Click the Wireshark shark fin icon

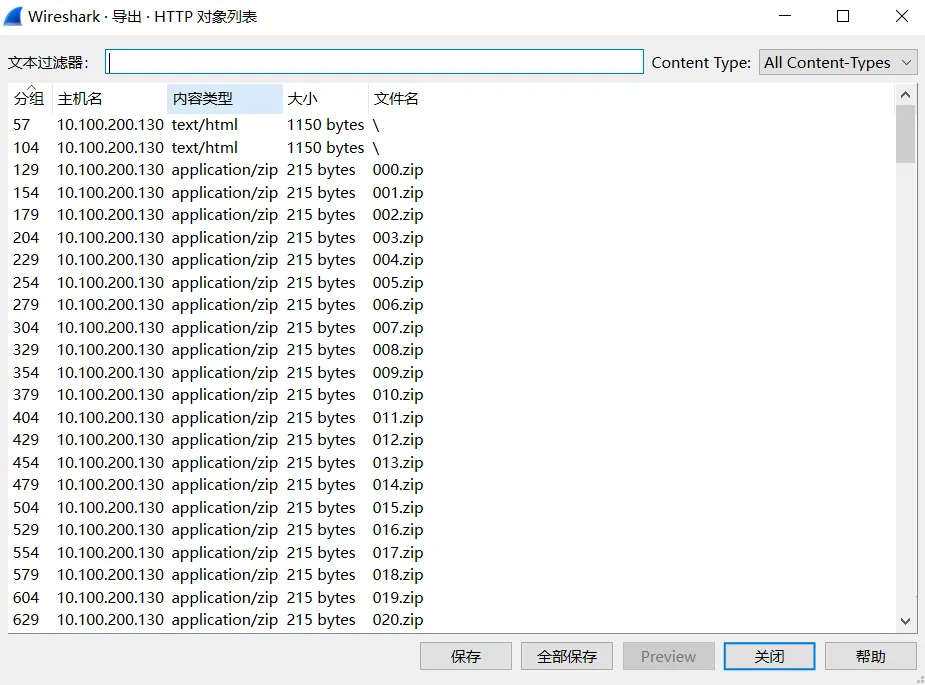13,16
